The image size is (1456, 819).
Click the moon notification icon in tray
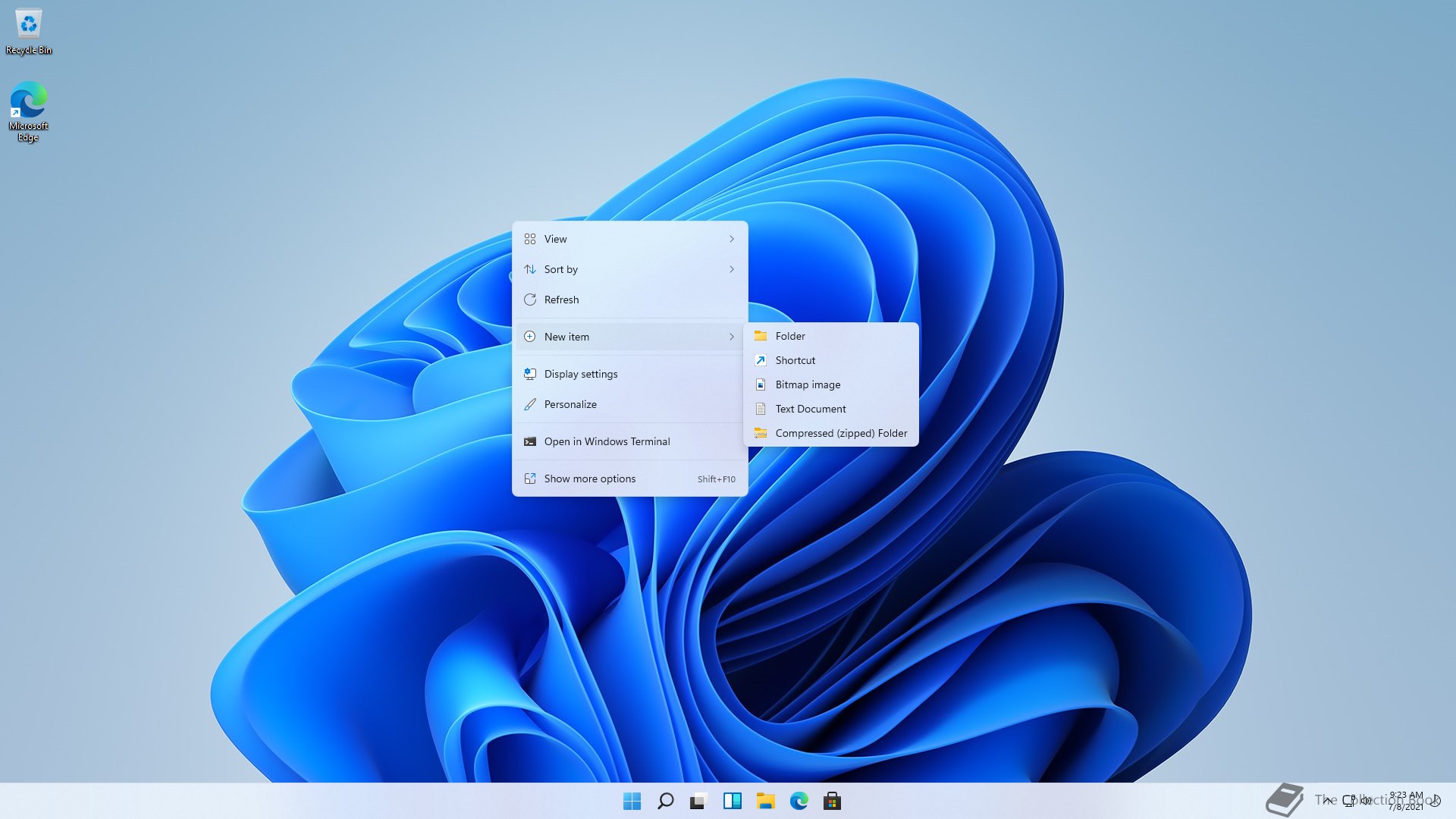click(1434, 801)
